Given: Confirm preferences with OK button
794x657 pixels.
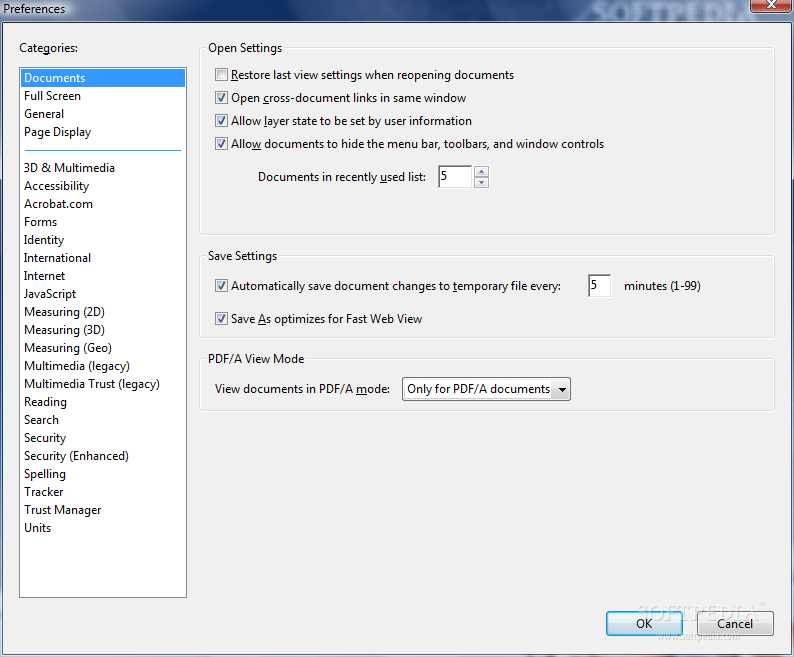Looking at the screenshot, I should pos(644,624).
